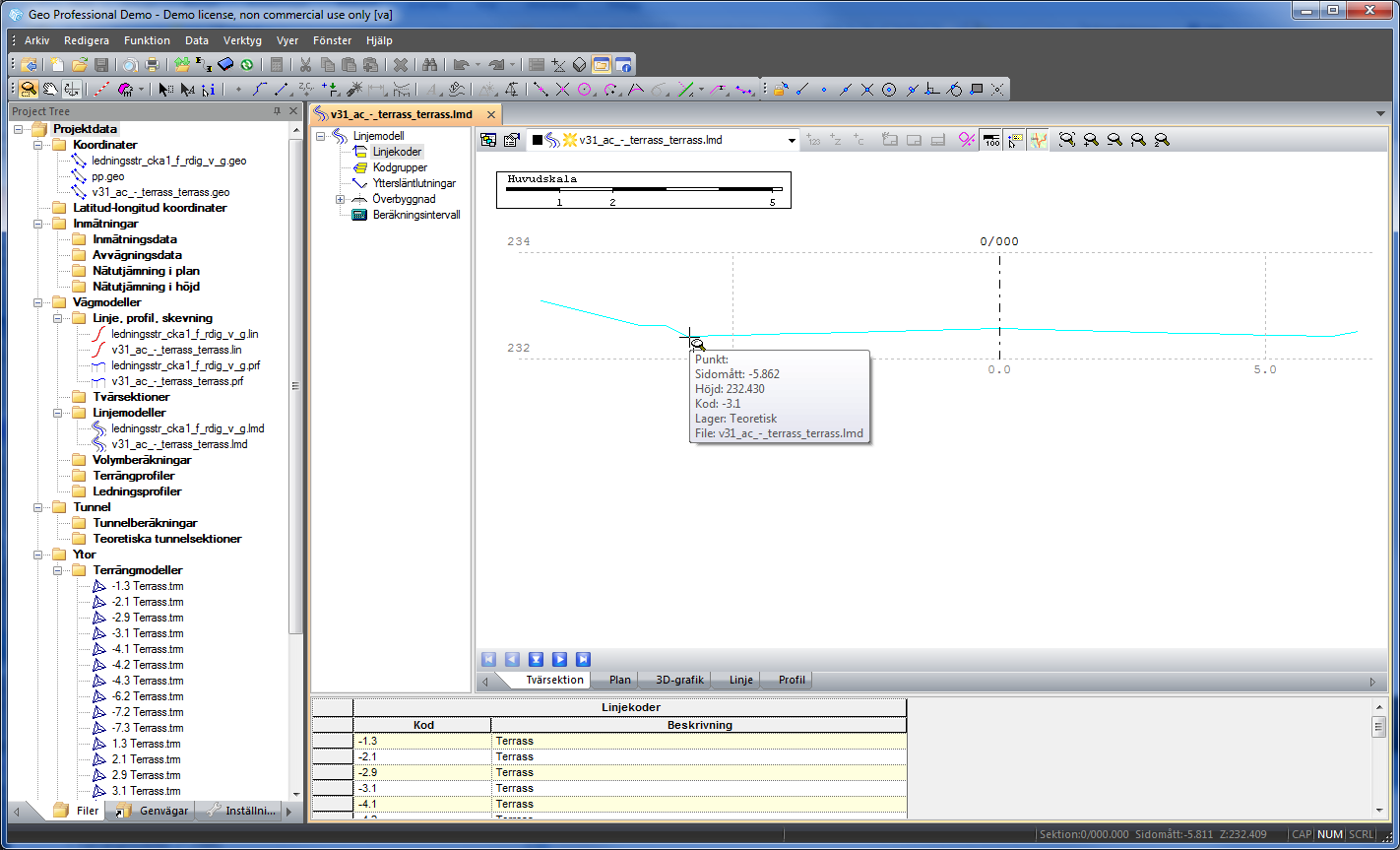Select Kodgrupper in the Linjemodell tree
1400x850 pixels.
click(x=400, y=167)
